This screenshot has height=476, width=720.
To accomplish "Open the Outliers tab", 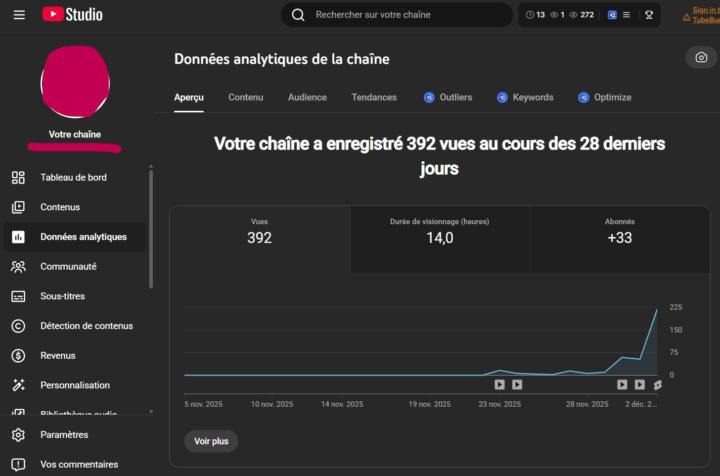I will coord(448,97).
